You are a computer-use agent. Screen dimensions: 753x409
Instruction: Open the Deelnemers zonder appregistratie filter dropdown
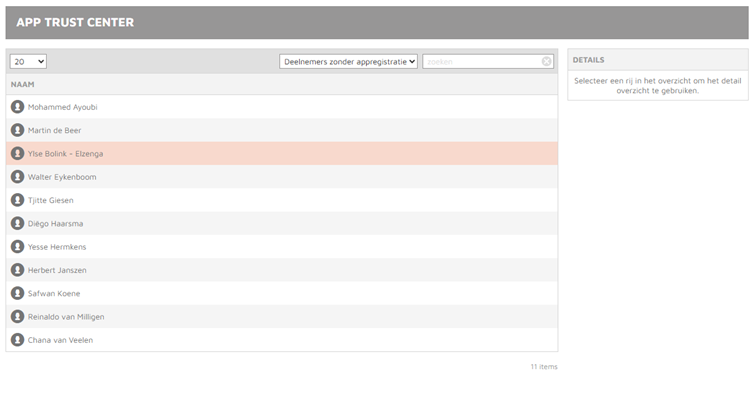pos(348,61)
